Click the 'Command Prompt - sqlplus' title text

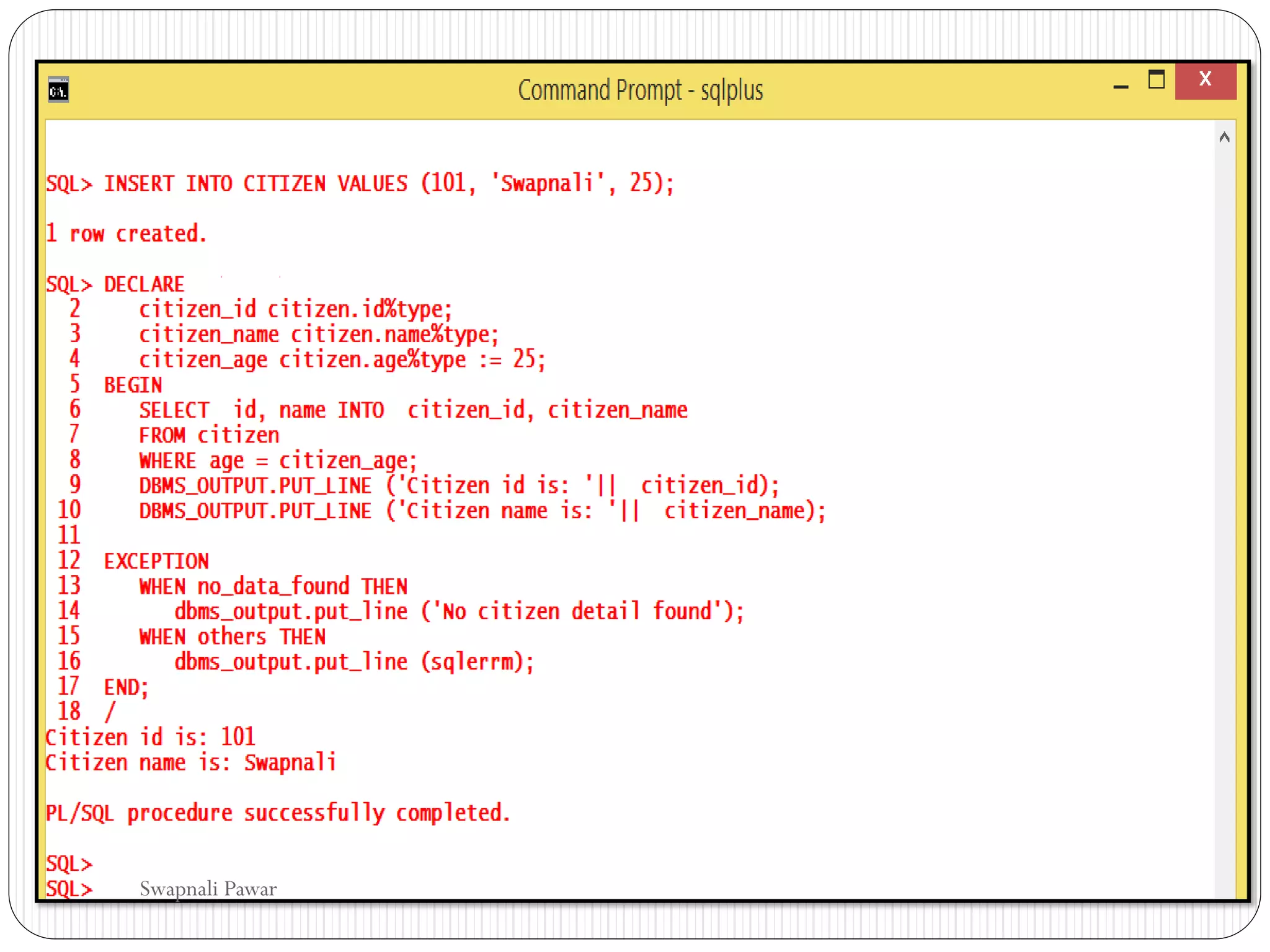point(640,90)
